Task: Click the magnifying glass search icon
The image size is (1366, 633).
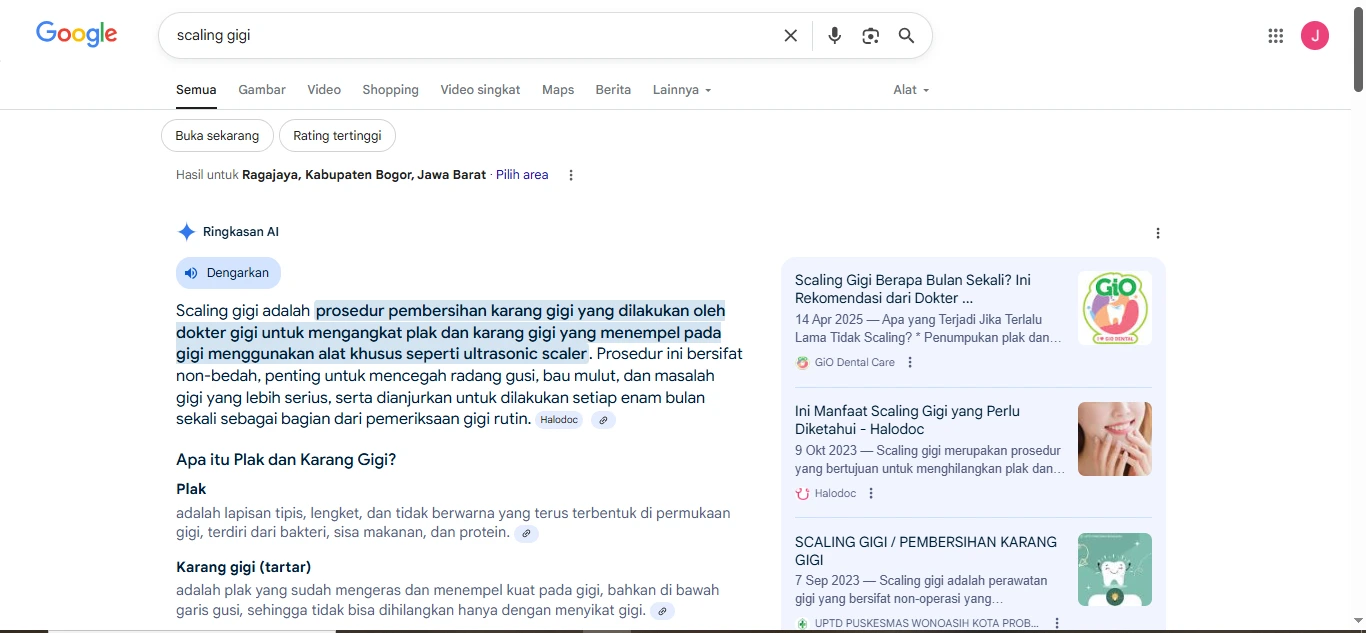Action: [x=906, y=36]
